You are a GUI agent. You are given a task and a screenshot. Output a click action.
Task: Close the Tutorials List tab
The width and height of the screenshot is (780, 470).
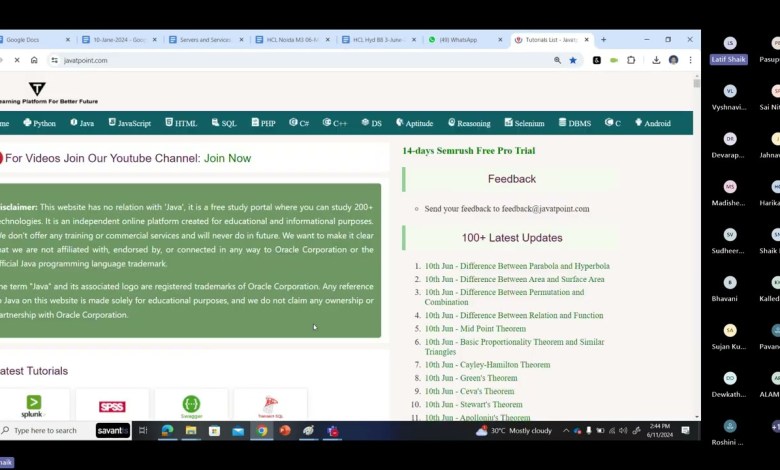click(586, 40)
